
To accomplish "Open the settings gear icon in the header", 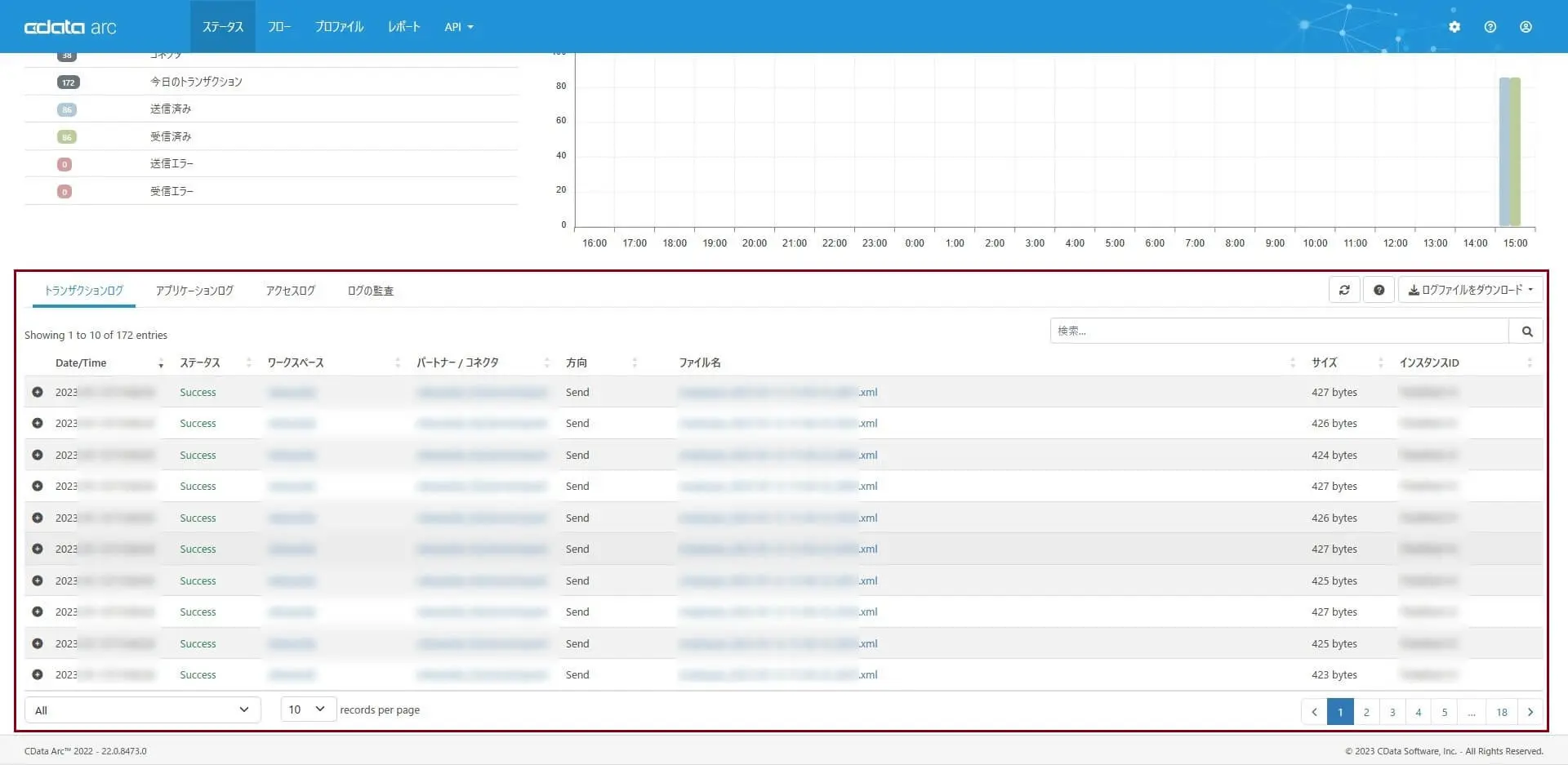I will 1454,27.
